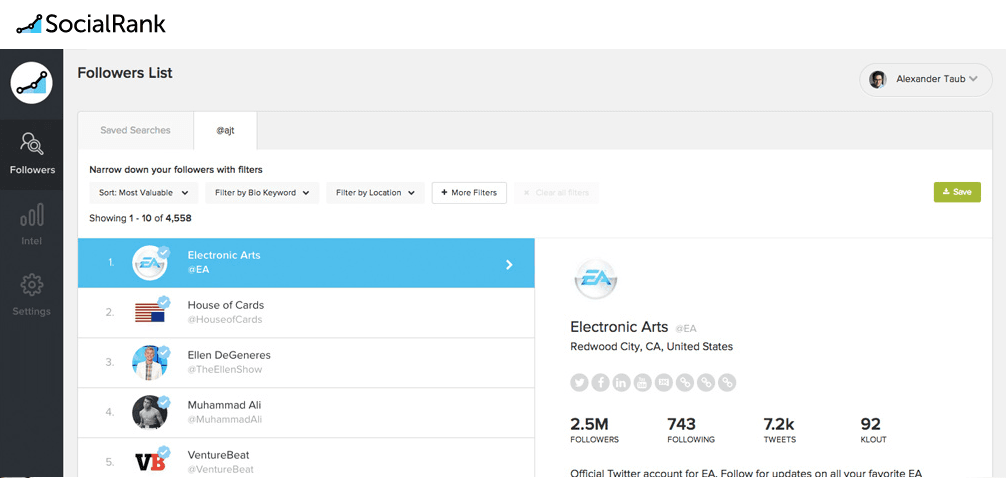Open the Intel bar chart section

31,224
